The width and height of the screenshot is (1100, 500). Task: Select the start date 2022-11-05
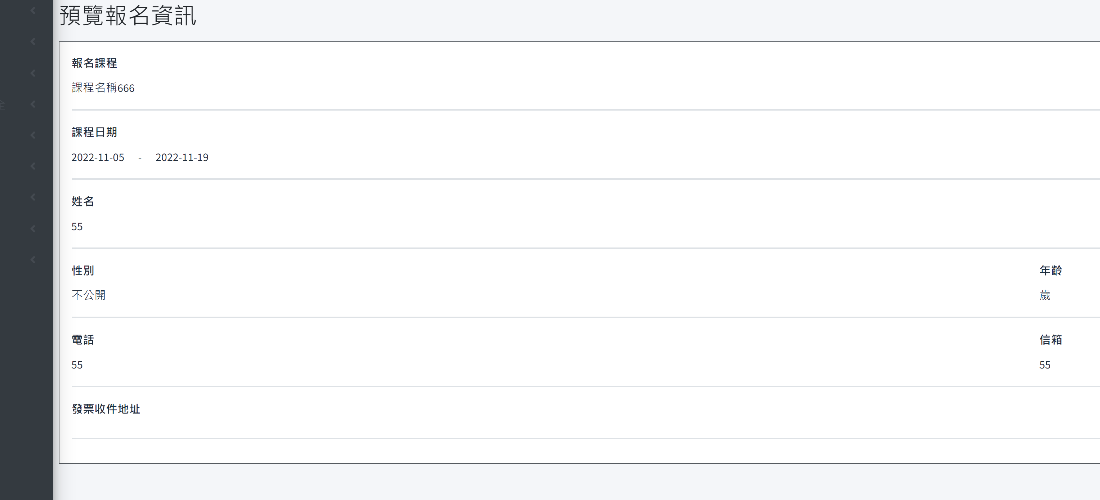[x=98, y=158]
